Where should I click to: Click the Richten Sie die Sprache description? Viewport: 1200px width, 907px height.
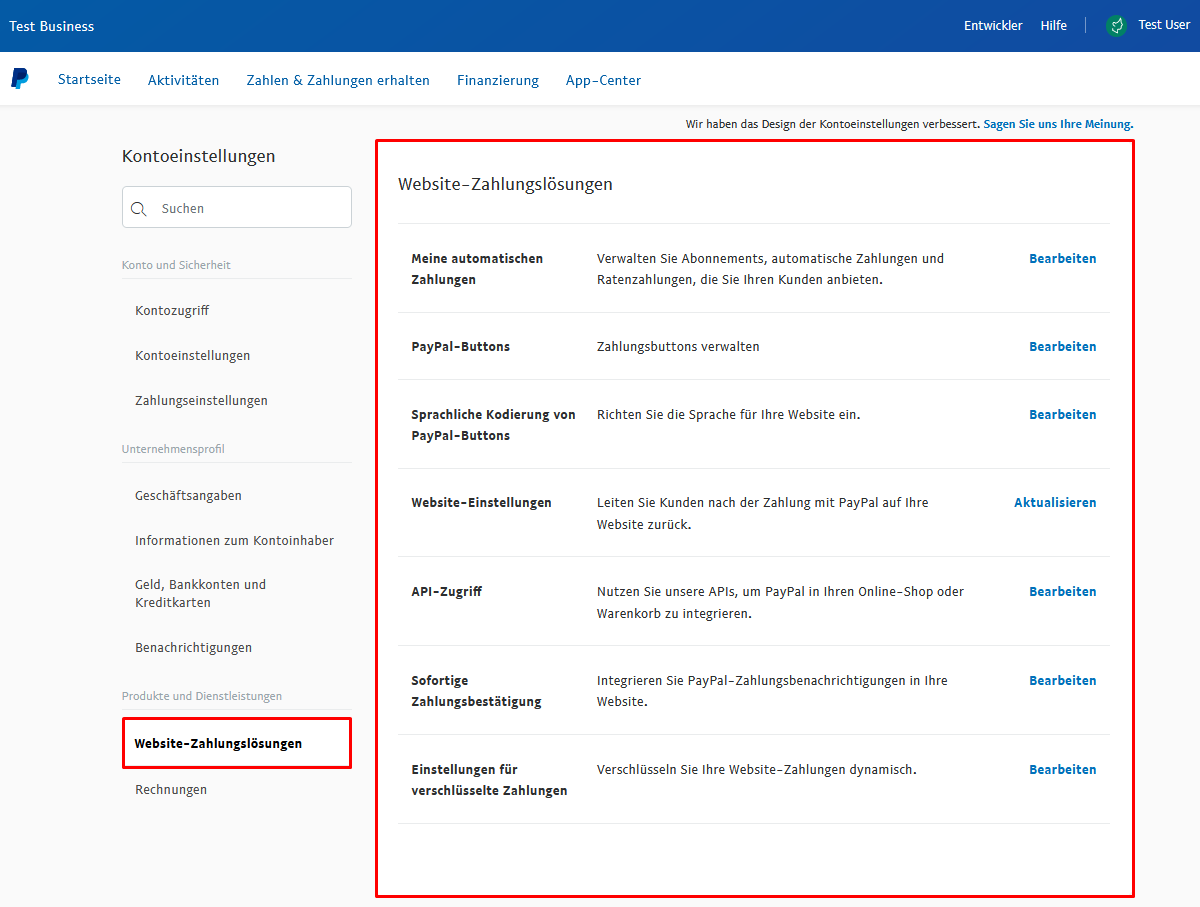728,414
